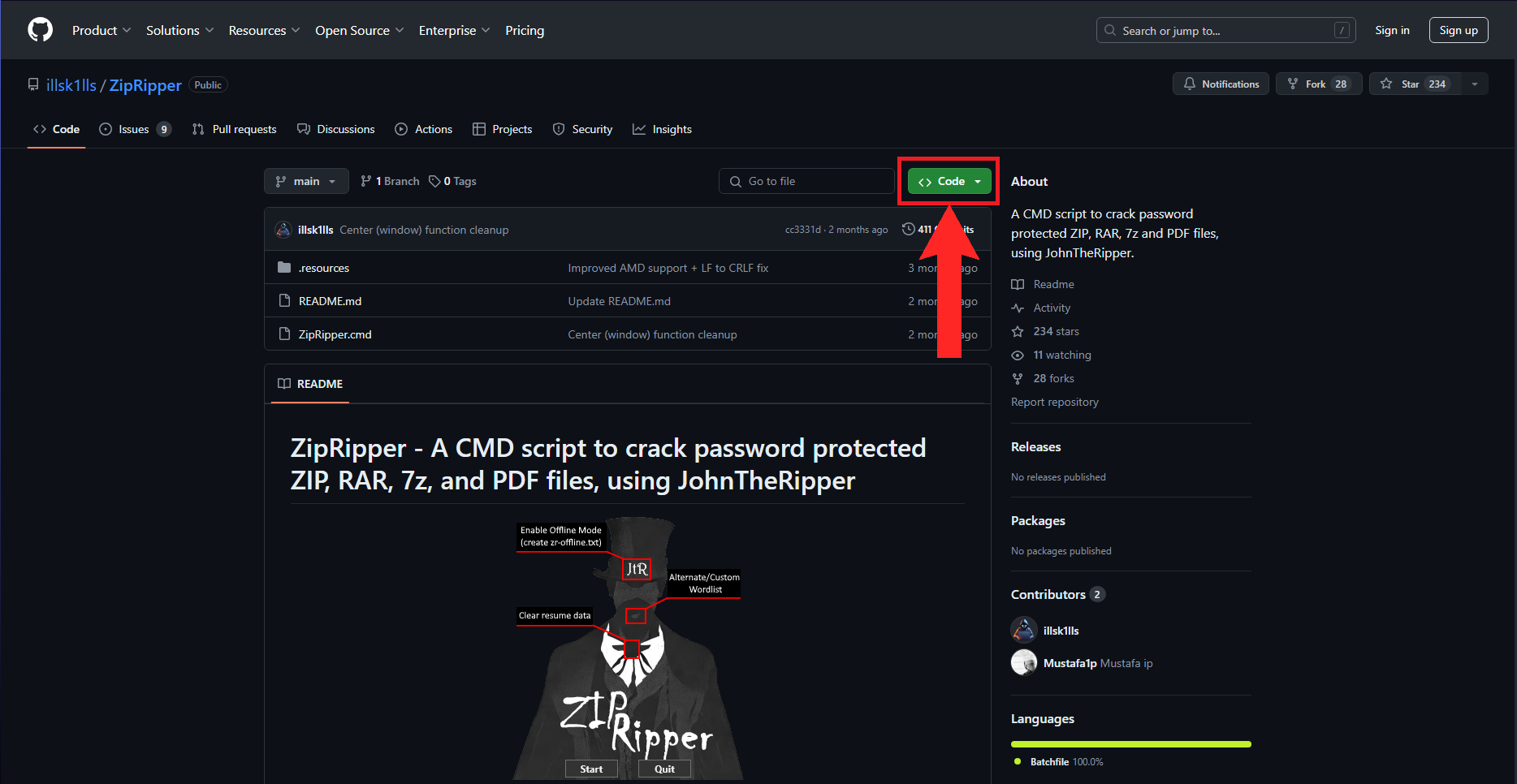Open the Insights tab
Viewport: 1517px width, 784px height.
tap(663, 129)
